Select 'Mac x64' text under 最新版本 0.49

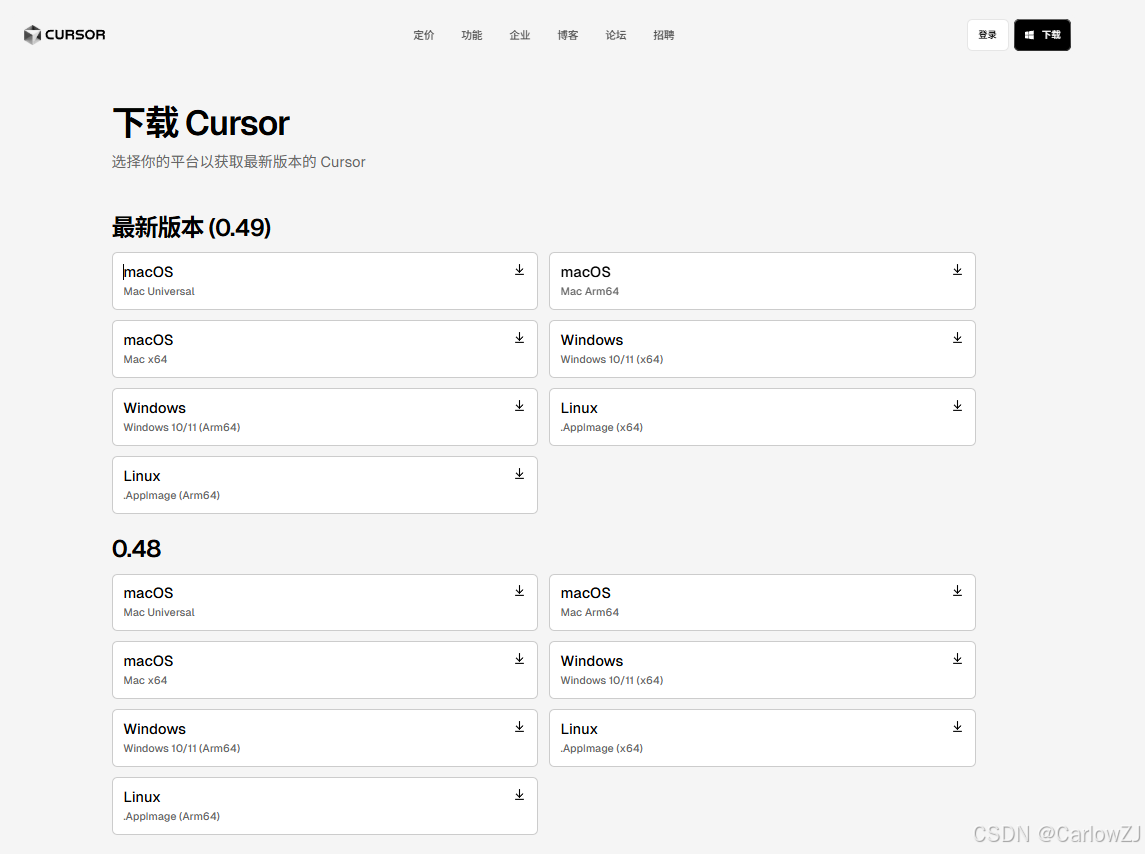click(x=145, y=359)
